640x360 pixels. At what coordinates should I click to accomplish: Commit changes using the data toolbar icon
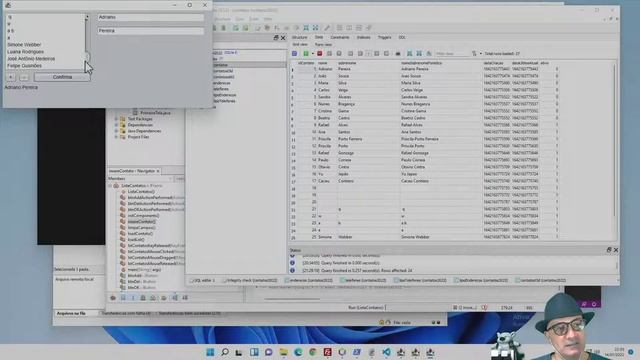329,53
